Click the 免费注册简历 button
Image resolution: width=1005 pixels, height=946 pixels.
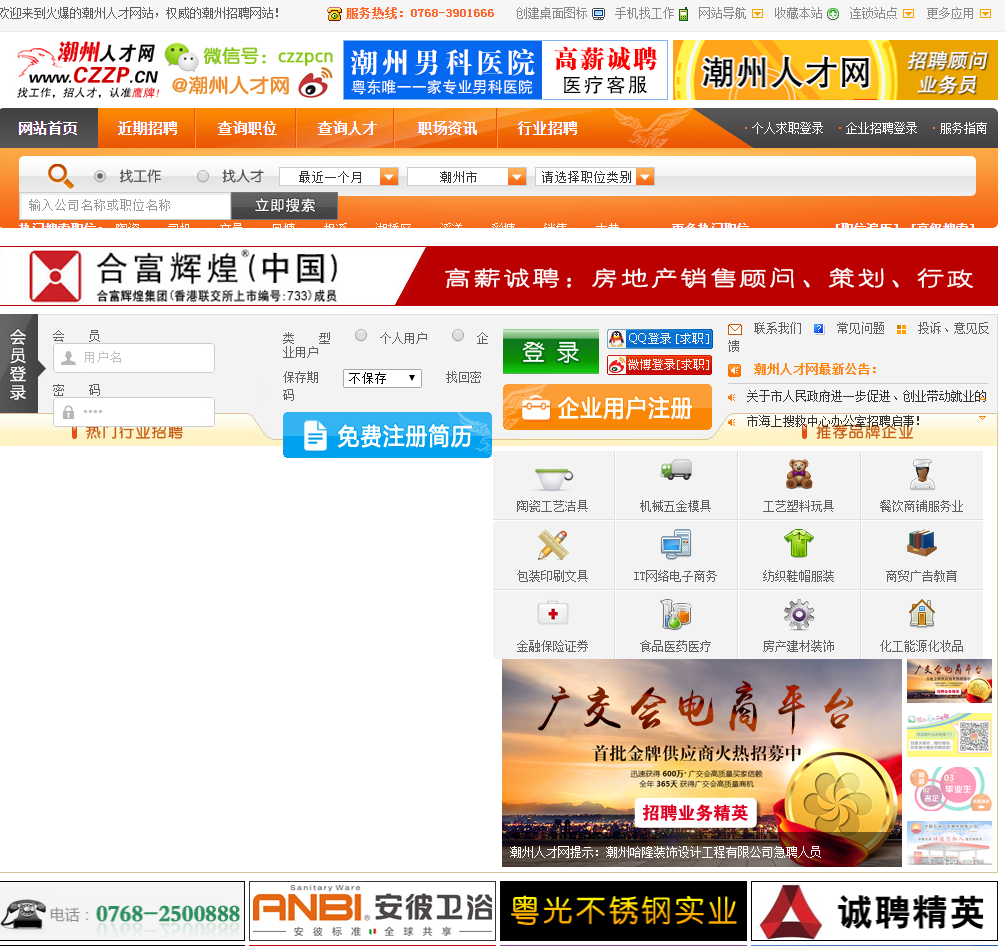point(387,435)
